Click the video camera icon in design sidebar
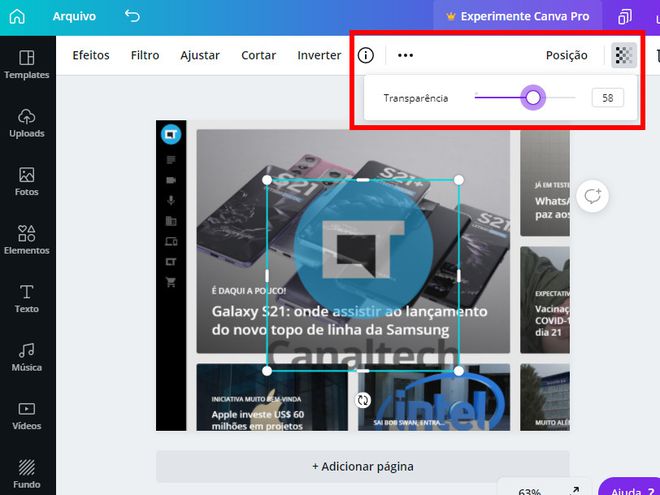The width and height of the screenshot is (660, 495). (x=171, y=180)
